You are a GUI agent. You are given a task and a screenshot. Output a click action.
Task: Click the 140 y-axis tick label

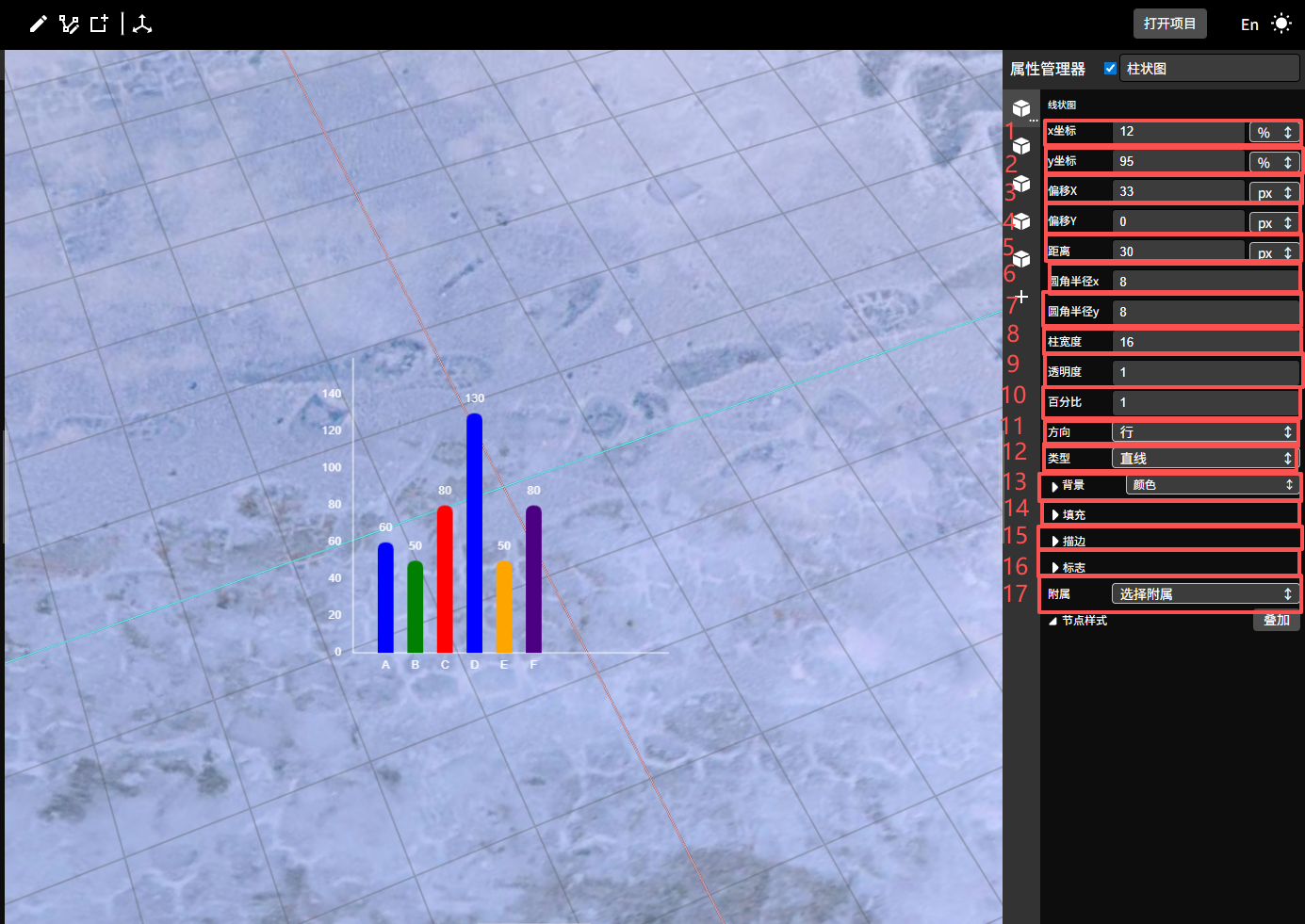[332, 394]
